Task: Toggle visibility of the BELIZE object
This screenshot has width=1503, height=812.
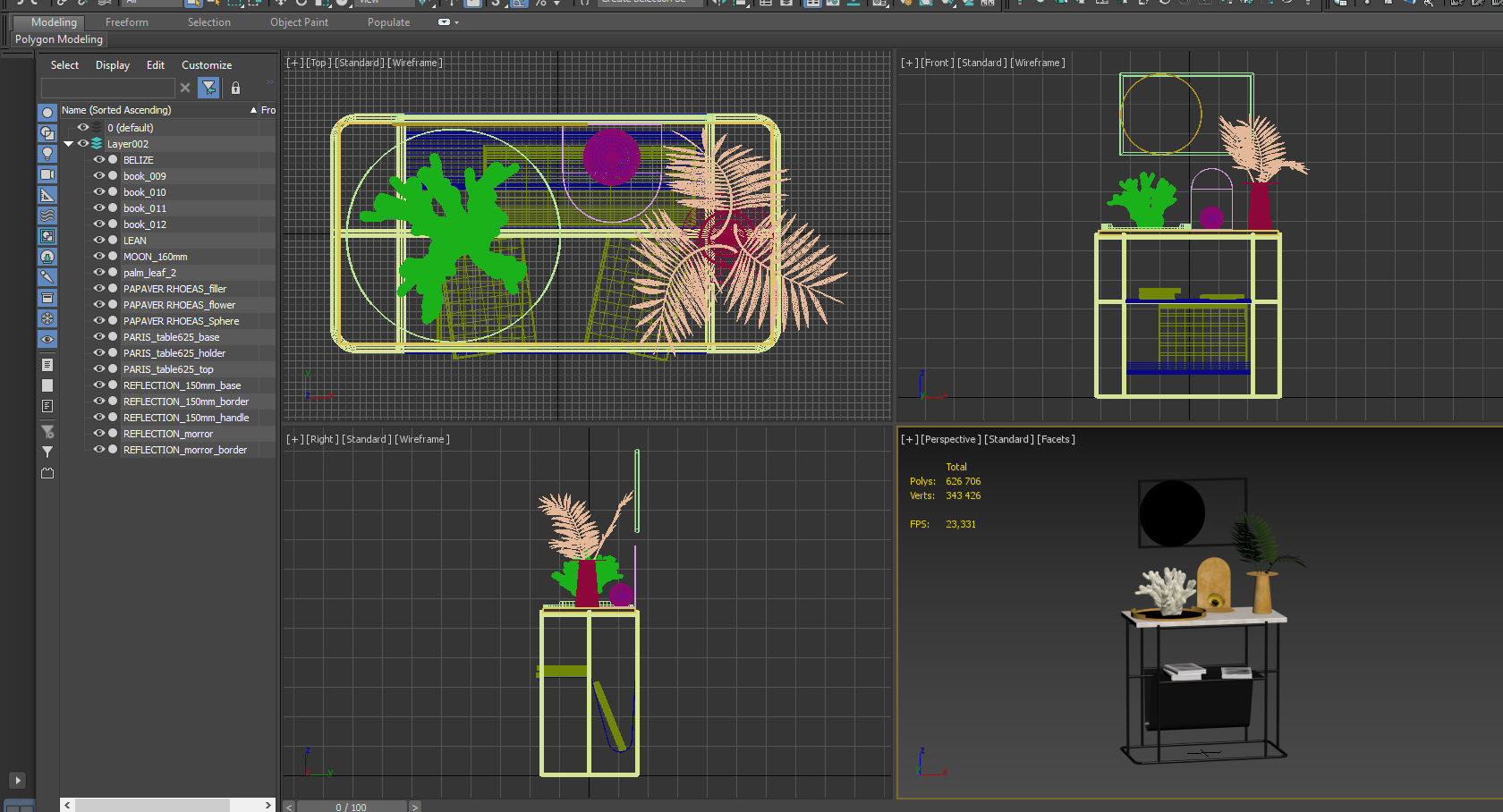Action: pyautogui.click(x=98, y=159)
